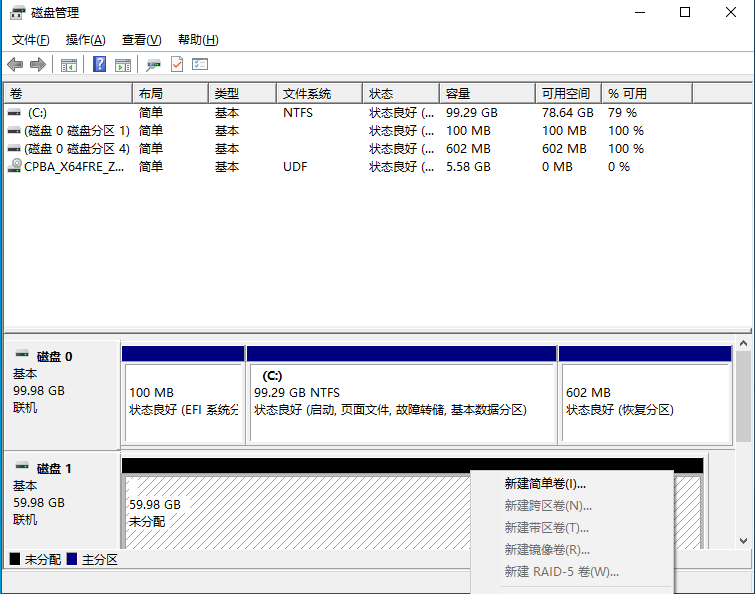Viewport: 755px width, 594px height.
Task: Click the 78.64 GB free space cell
Action: point(567,113)
